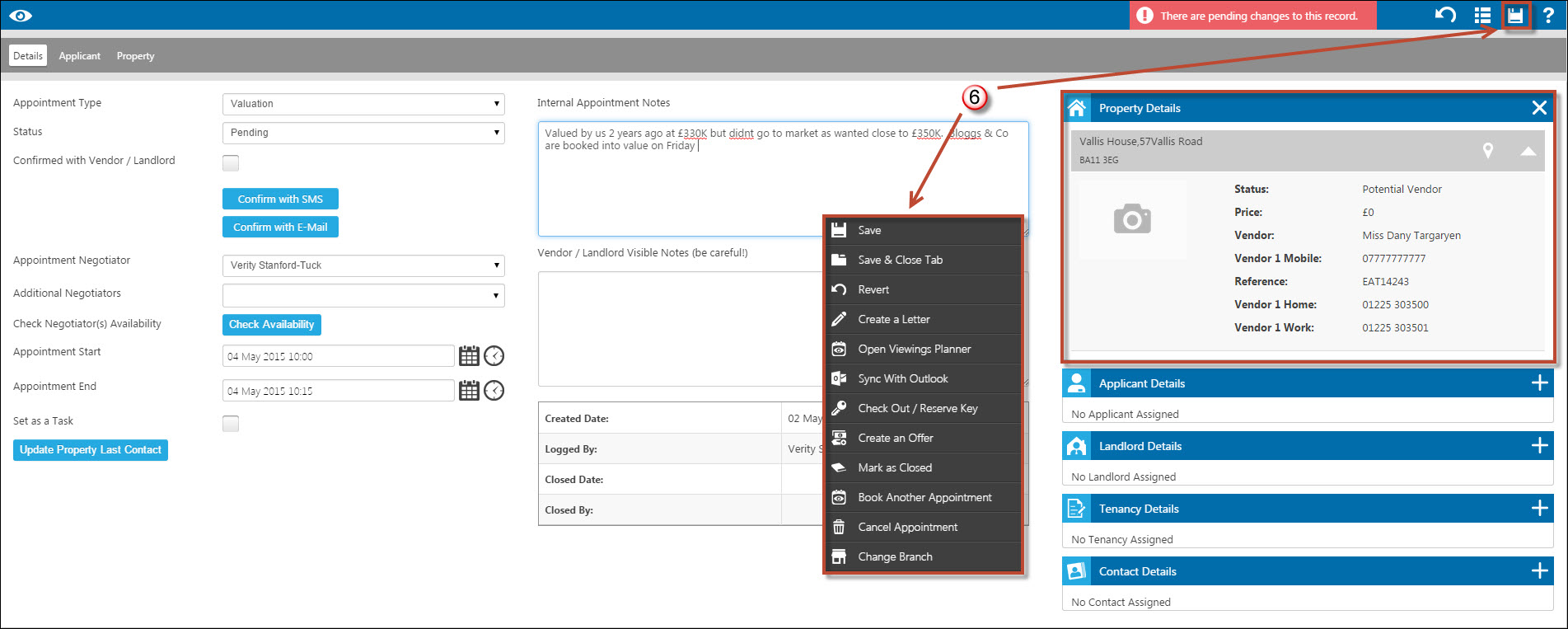The image size is (1568, 629).
Task: Add contact via Contact Details plus
Action: pyautogui.click(x=1539, y=571)
